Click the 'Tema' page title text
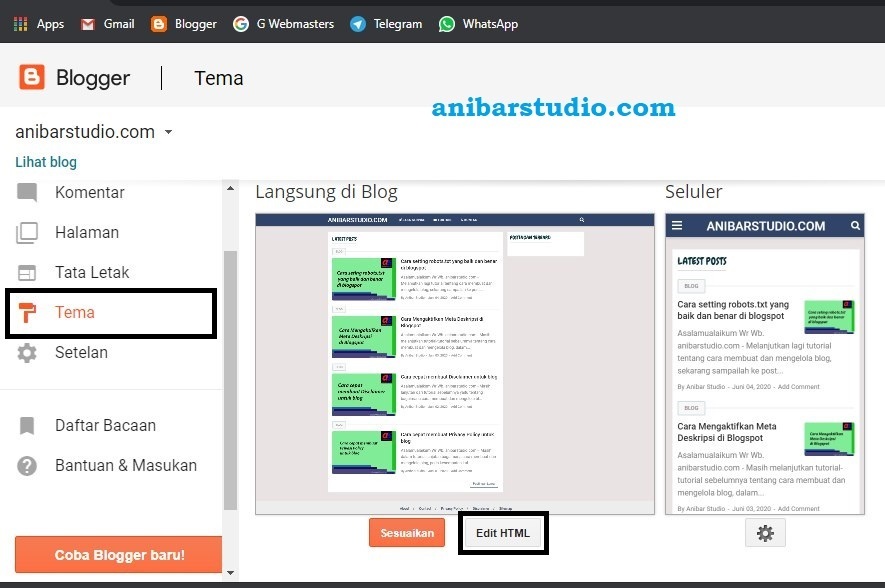This screenshot has width=885, height=588. (219, 78)
